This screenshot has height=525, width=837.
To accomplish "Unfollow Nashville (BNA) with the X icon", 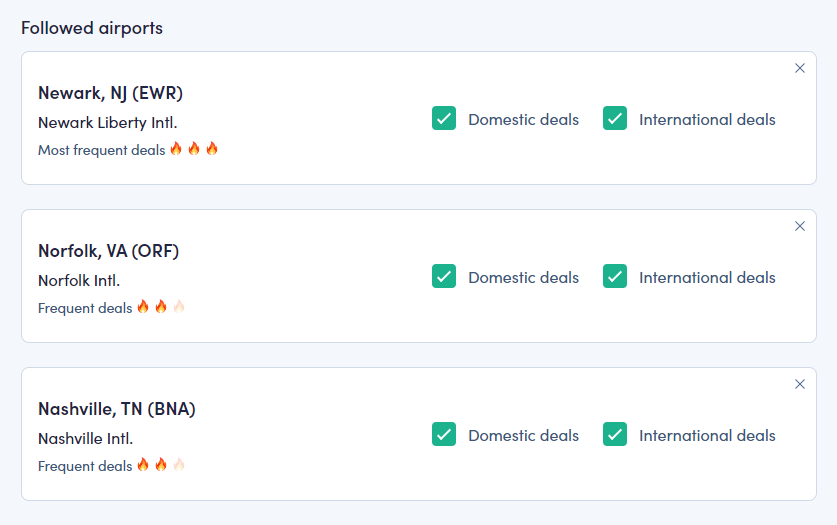I will coord(799,384).
